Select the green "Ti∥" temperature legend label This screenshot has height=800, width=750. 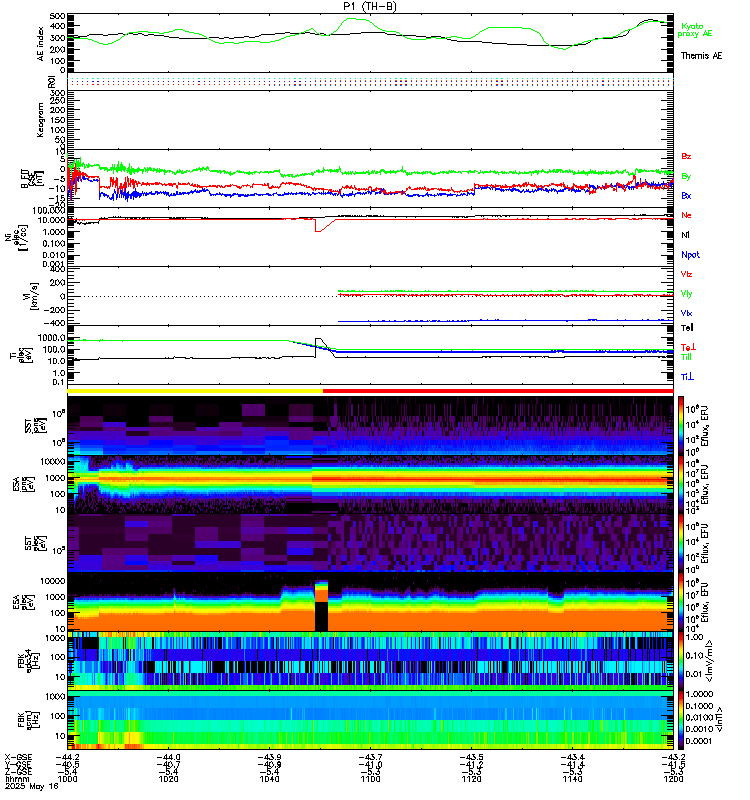tap(687, 357)
